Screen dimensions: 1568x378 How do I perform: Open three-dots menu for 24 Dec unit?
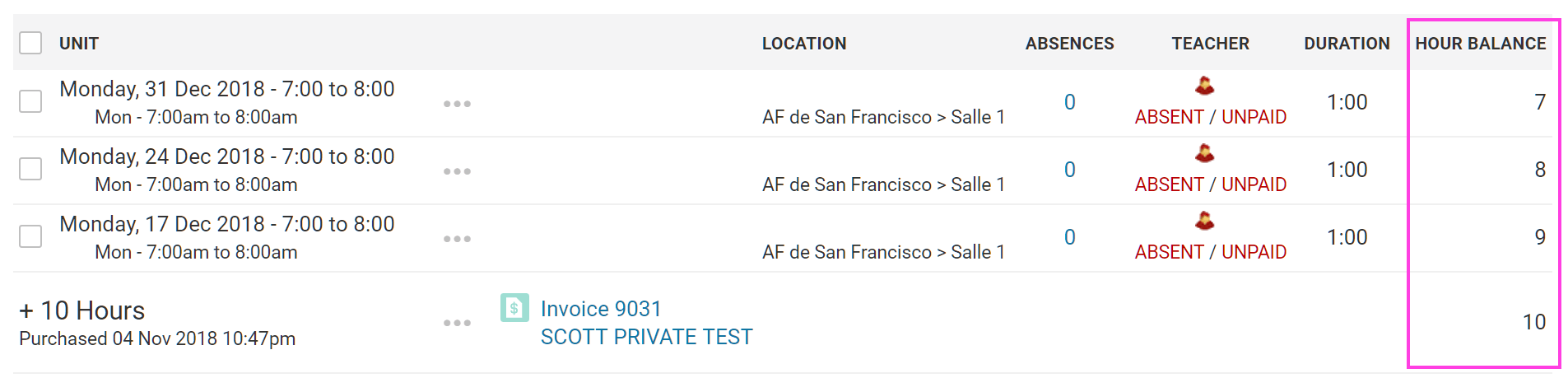457,171
